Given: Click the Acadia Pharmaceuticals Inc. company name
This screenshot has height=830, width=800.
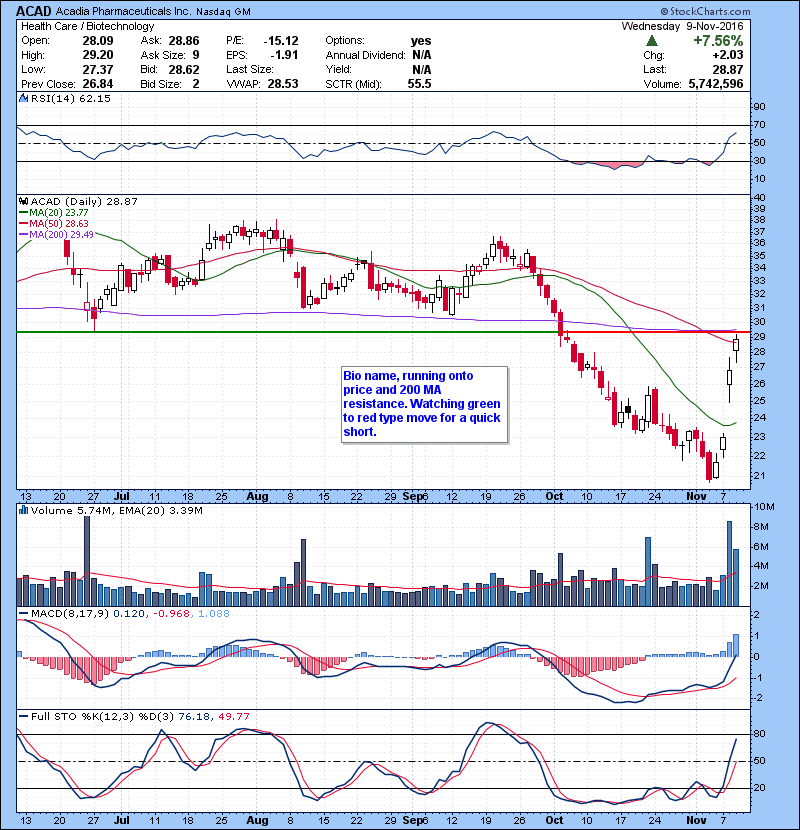Looking at the screenshot, I should tap(123, 11).
